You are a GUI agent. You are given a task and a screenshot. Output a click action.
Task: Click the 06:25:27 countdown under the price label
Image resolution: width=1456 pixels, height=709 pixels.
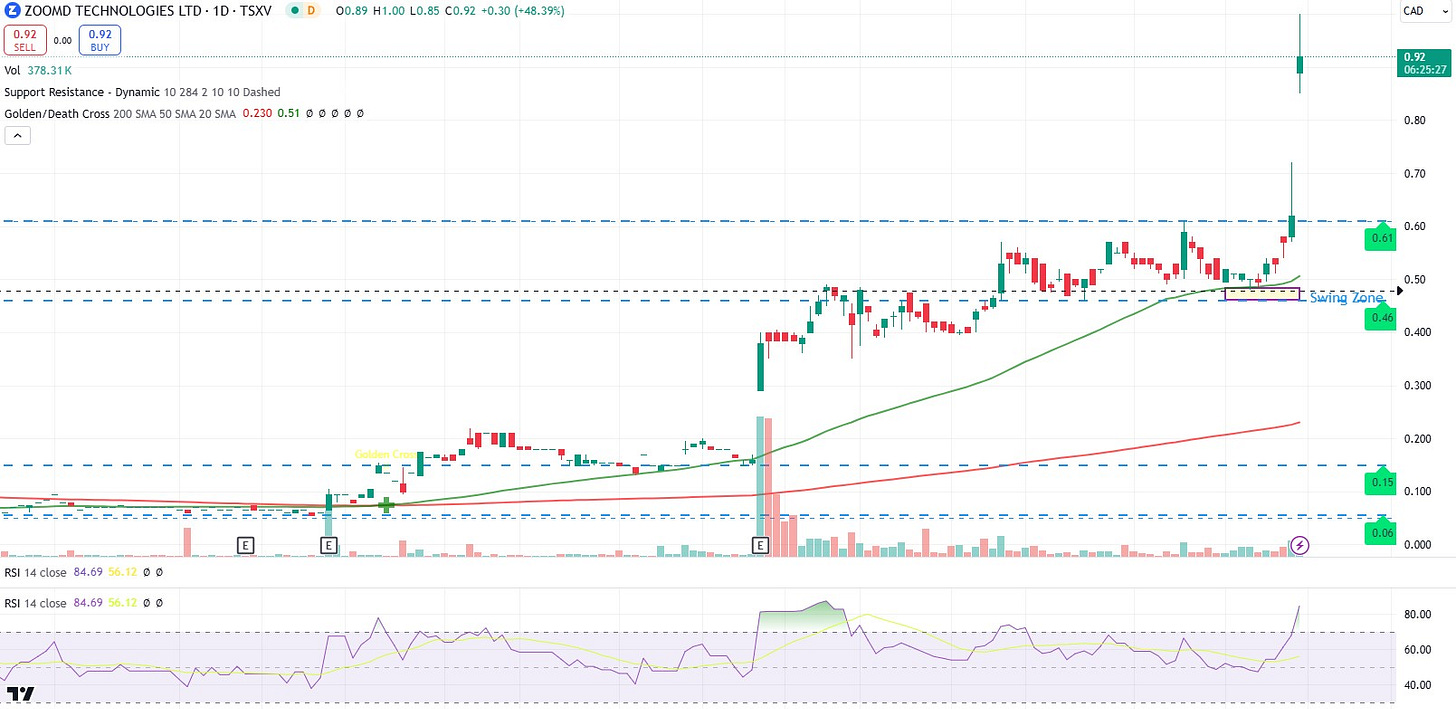[1423, 71]
